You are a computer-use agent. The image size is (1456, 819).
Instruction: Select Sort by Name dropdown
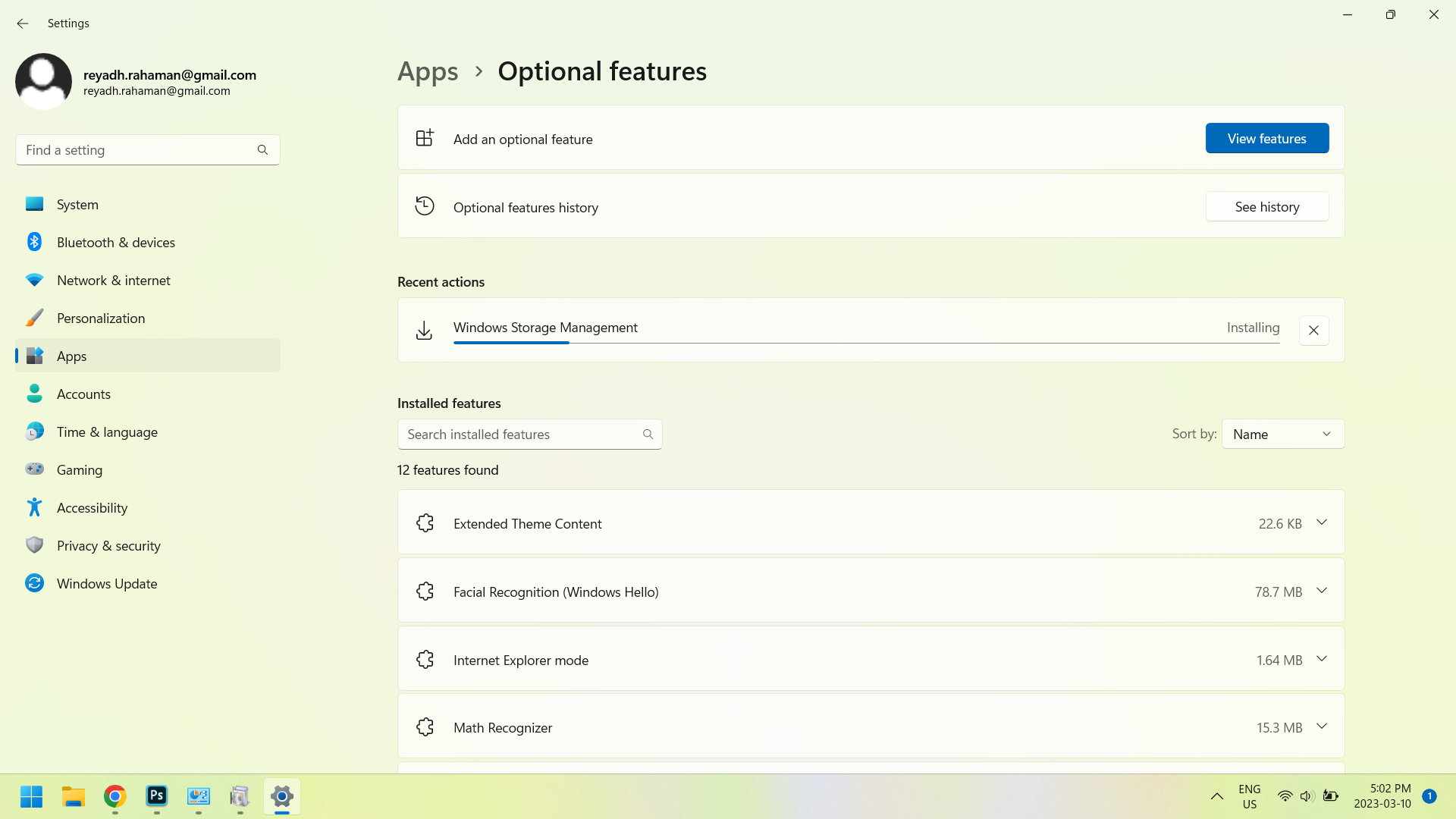pos(1283,434)
